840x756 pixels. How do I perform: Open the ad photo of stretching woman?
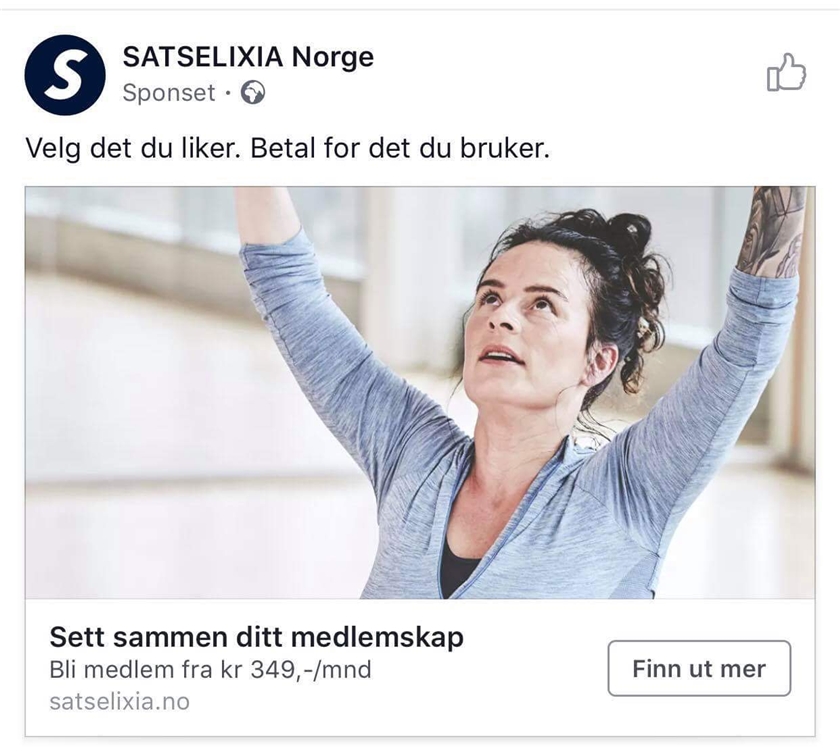[x=420, y=392]
